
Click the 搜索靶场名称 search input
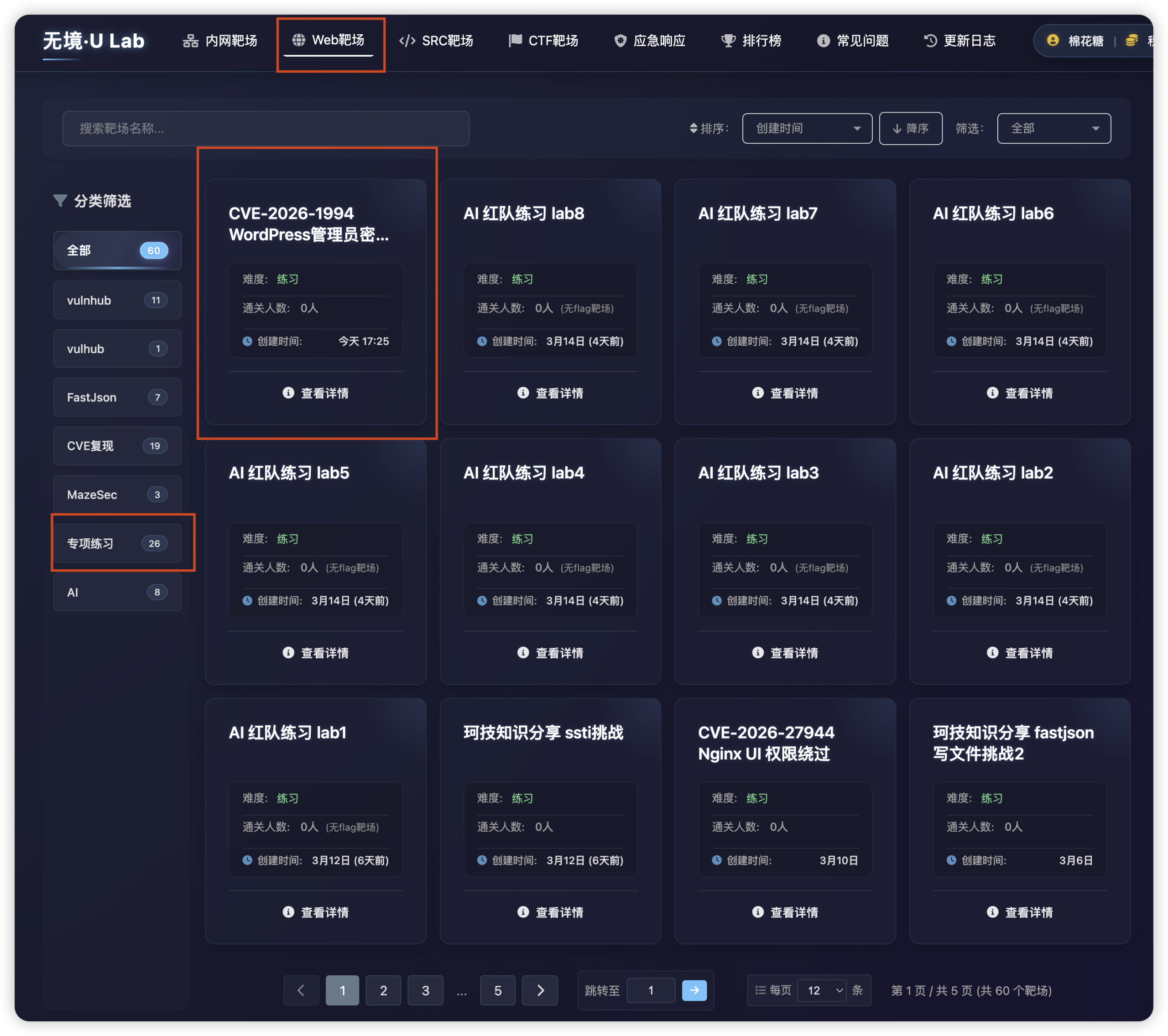265,128
